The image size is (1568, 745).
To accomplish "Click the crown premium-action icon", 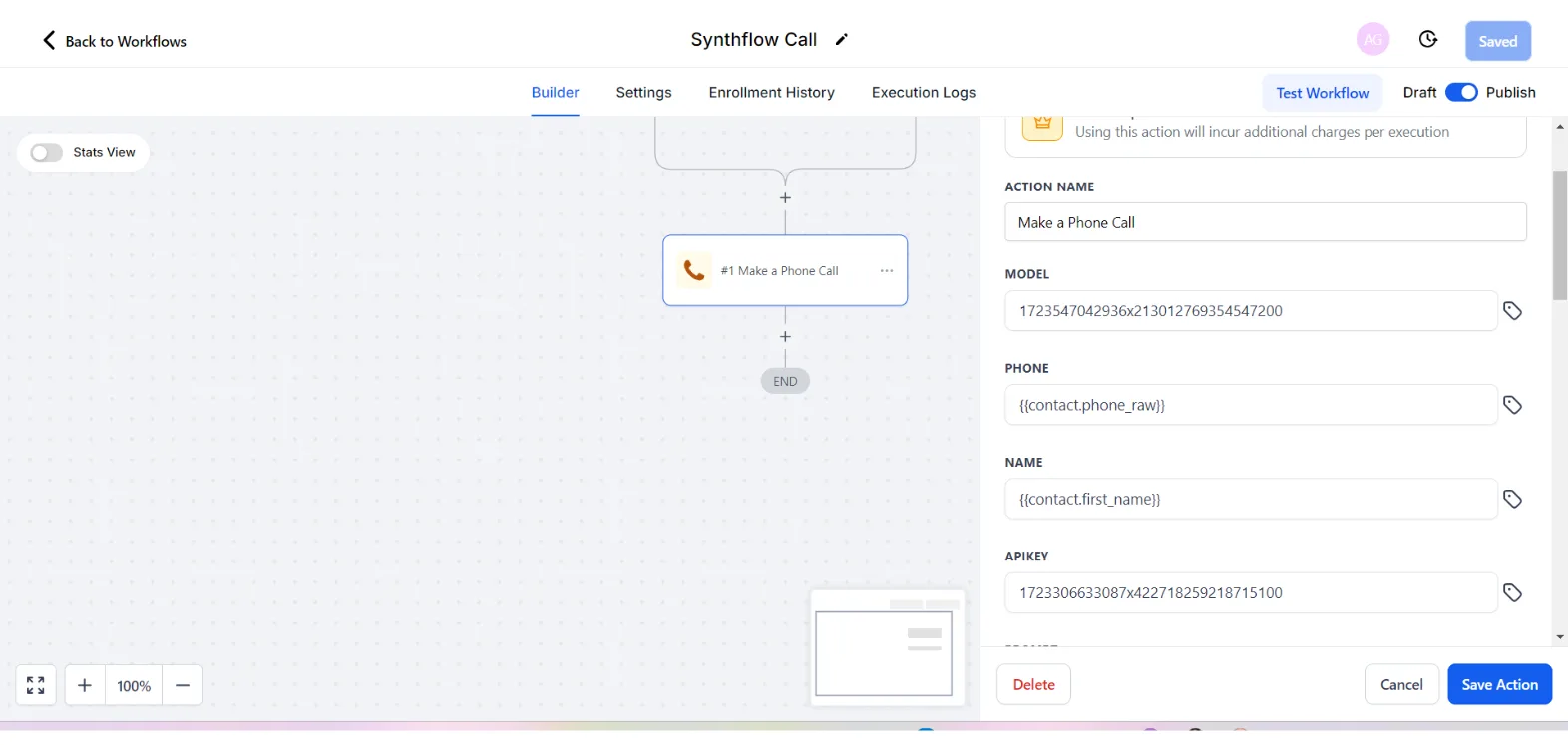I will 1042,125.
